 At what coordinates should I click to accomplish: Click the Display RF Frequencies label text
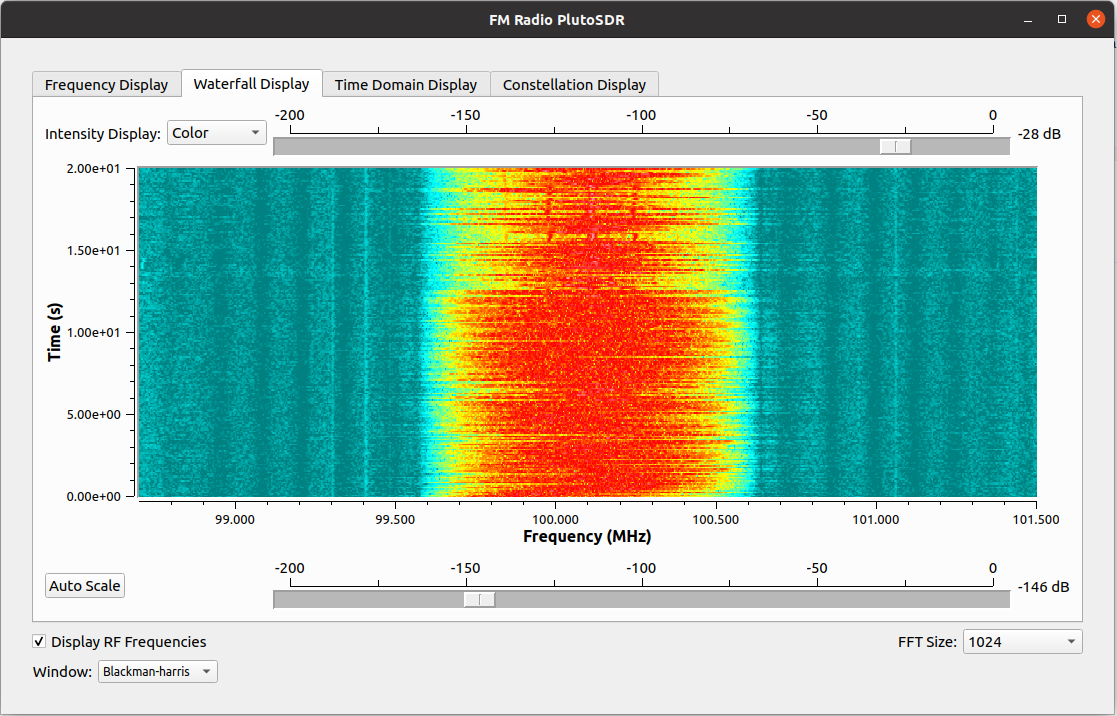tap(128, 642)
